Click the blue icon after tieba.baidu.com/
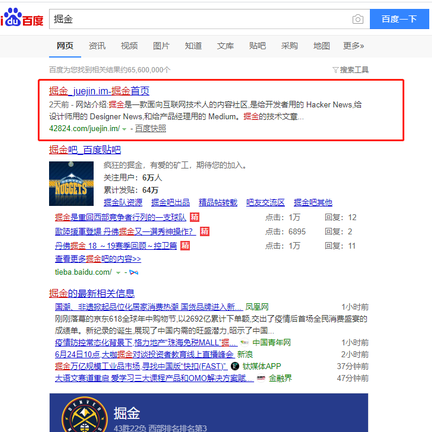Viewport: 432px width, 432px height. click(134, 273)
